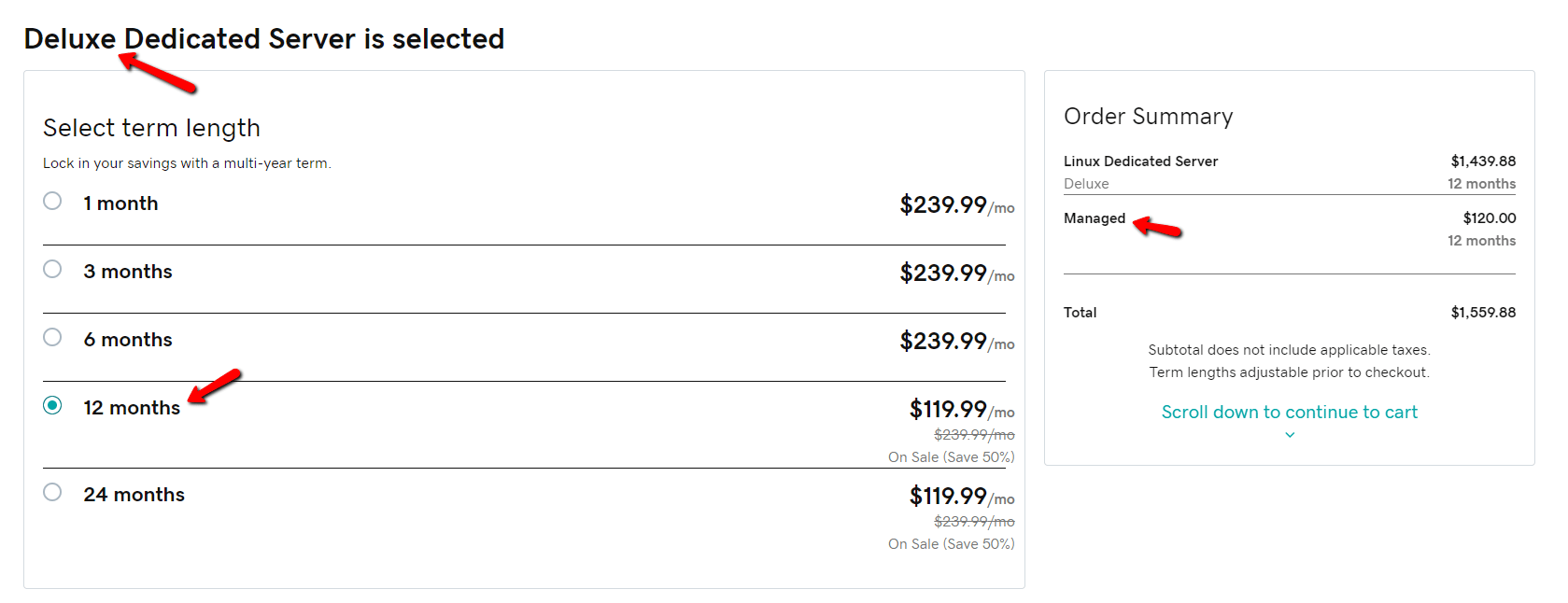Click the Managed line in Order Summary
Screen dimensions: 1568x603
(x=1095, y=218)
